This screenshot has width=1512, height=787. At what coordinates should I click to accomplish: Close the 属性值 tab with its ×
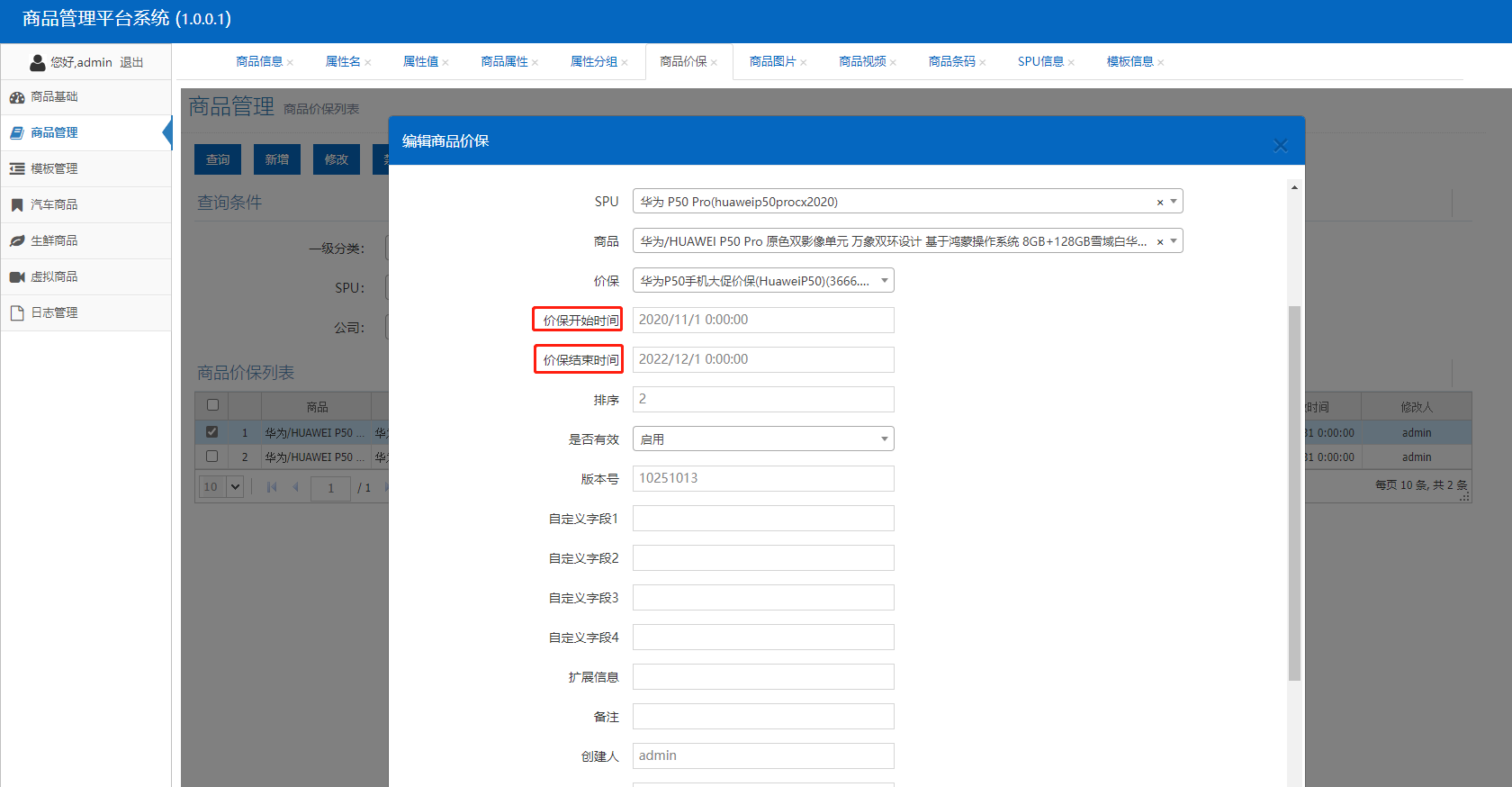[445, 63]
